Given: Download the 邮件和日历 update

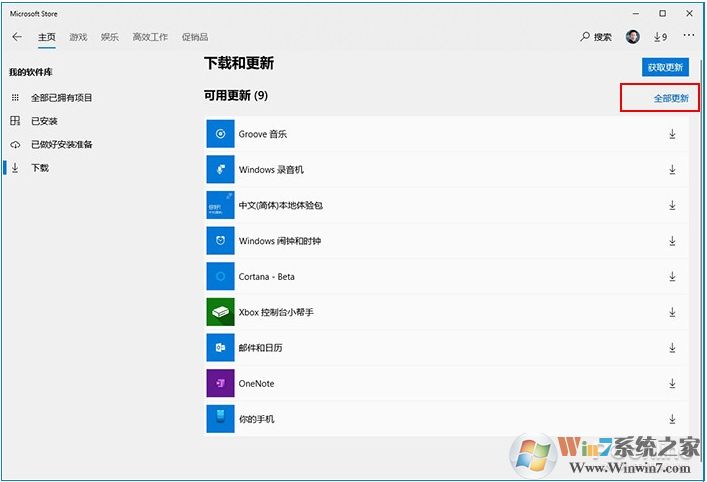Looking at the screenshot, I should (x=672, y=348).
